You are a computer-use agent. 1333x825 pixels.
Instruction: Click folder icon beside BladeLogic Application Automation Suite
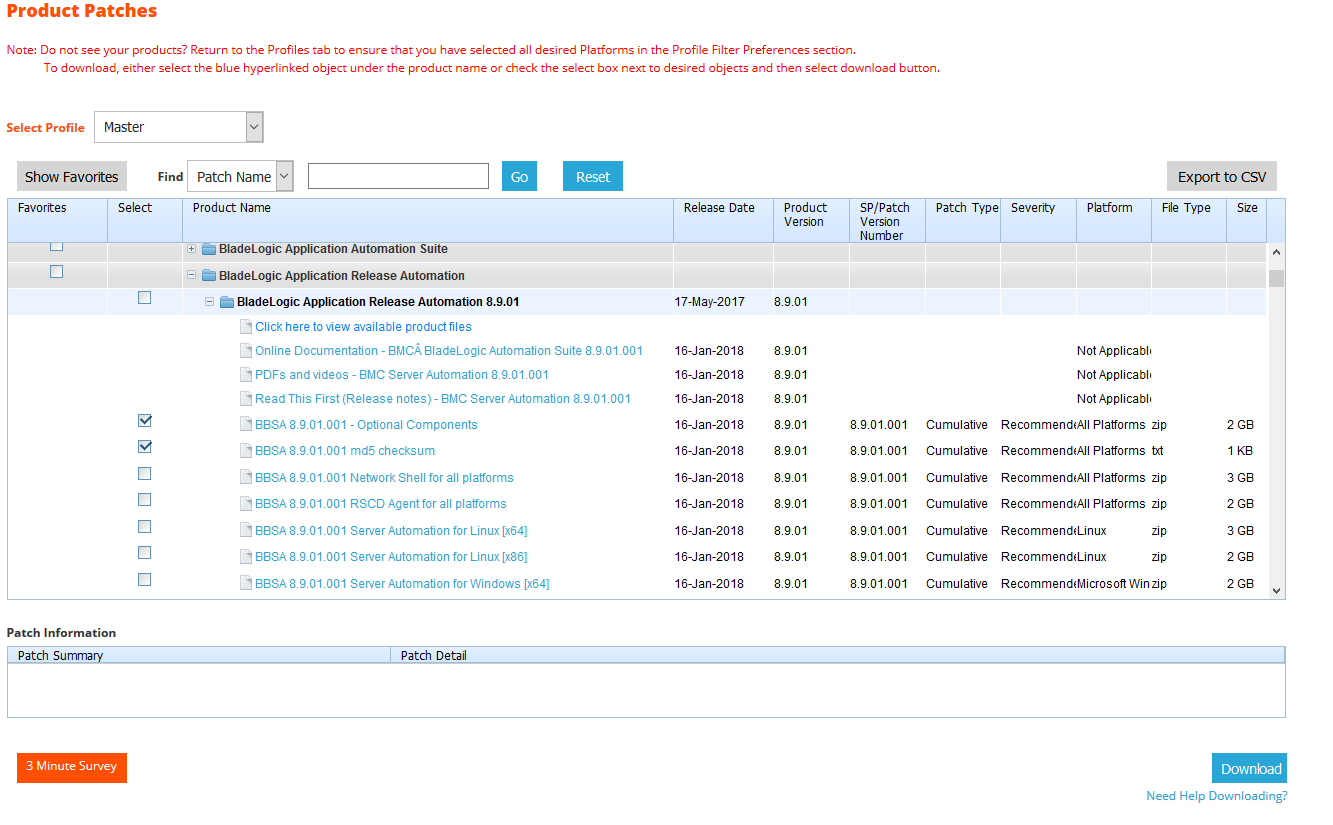209,249
